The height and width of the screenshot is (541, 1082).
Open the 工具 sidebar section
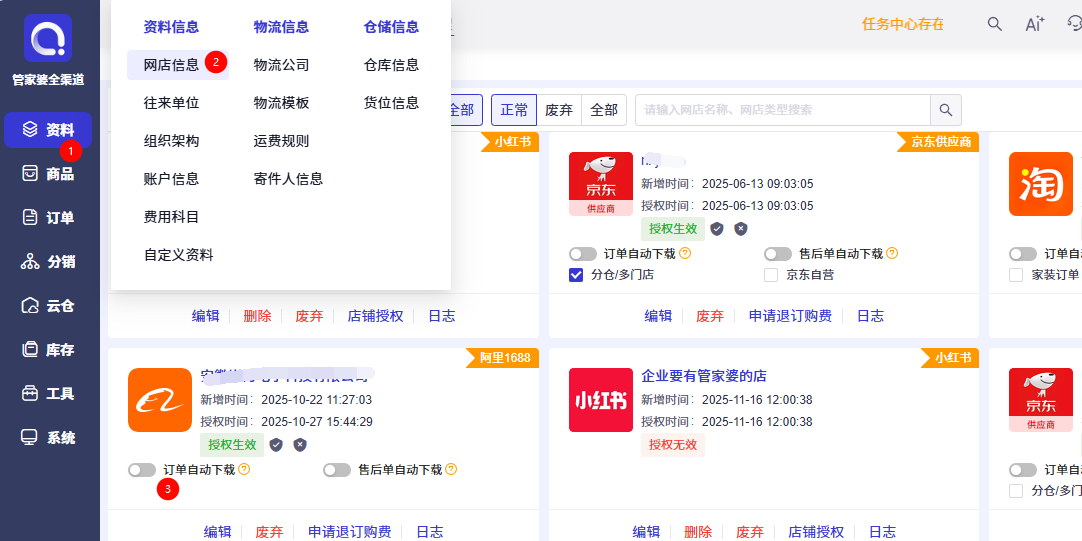pos(48,394)
